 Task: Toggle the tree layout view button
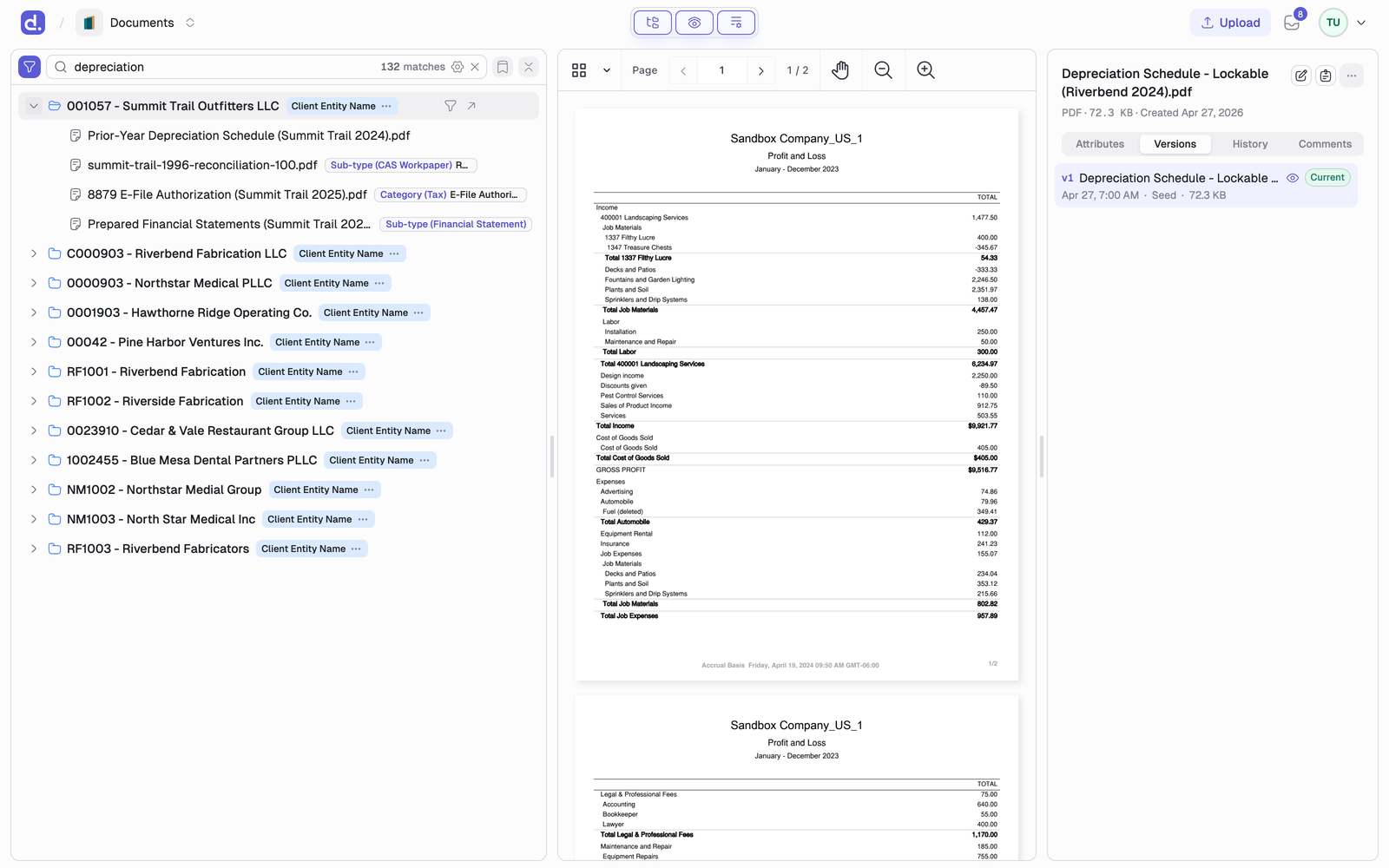coord(653,23)
